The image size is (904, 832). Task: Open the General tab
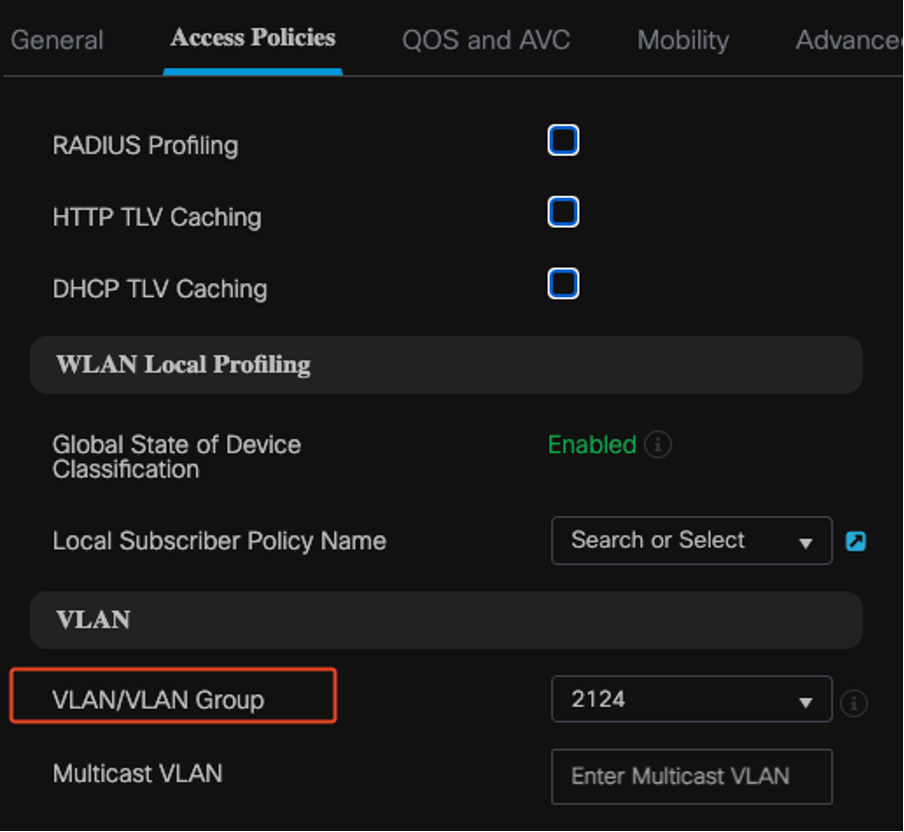[x=56, y=40]
